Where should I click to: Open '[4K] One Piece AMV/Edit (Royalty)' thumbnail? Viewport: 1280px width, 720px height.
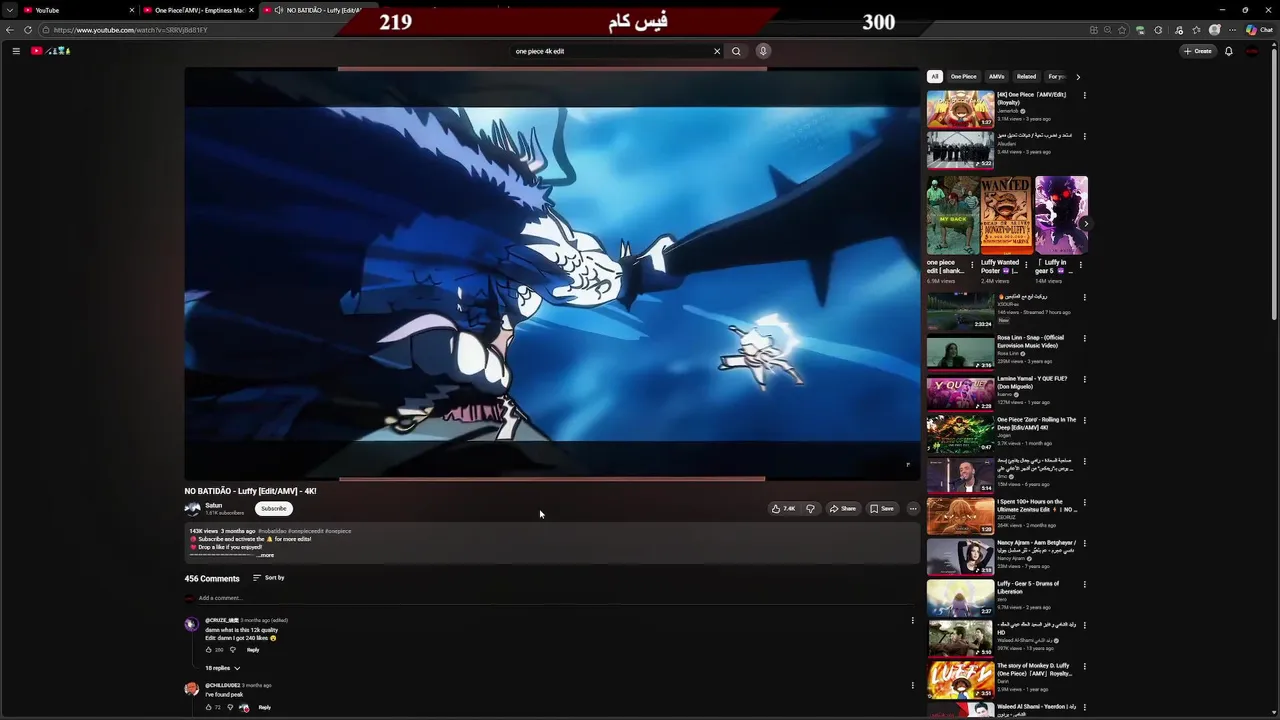(960, 109)
